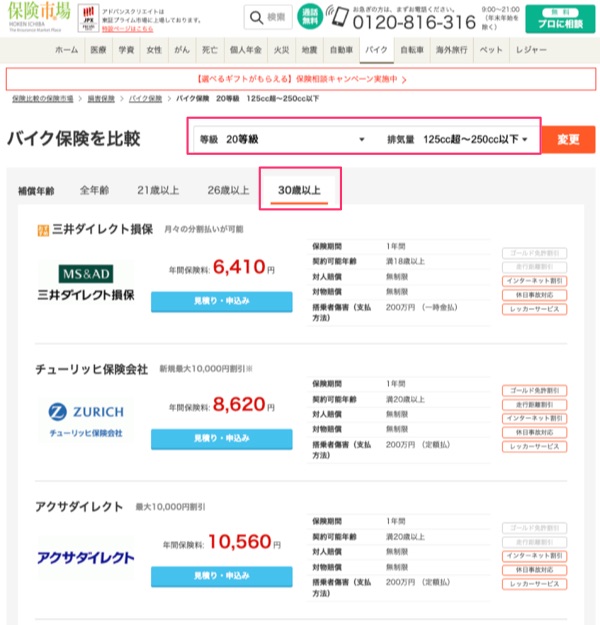Click the 損害保険 breadcrumb link
This screenshot has height=625, width=600.
(101, 98)
